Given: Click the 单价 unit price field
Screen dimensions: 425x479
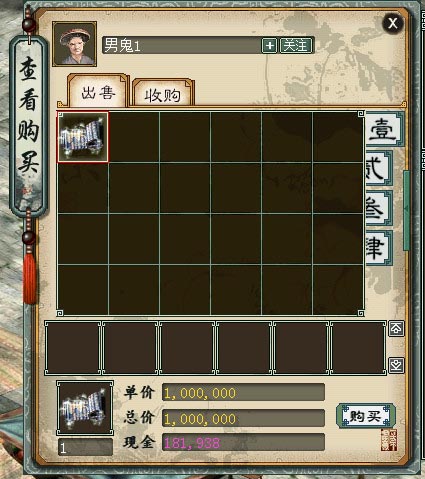Looking at the screenshot, I should click(243, 392).
